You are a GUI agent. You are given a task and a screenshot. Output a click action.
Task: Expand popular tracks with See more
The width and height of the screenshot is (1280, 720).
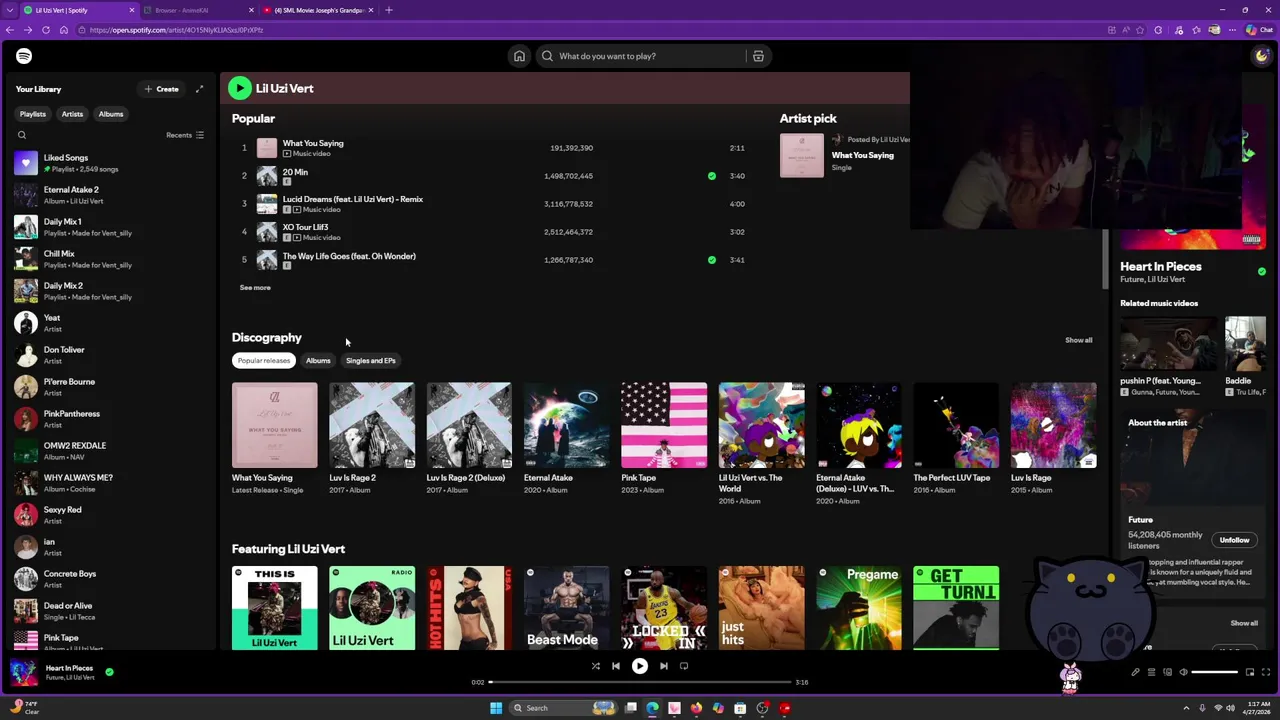point(255,288)
